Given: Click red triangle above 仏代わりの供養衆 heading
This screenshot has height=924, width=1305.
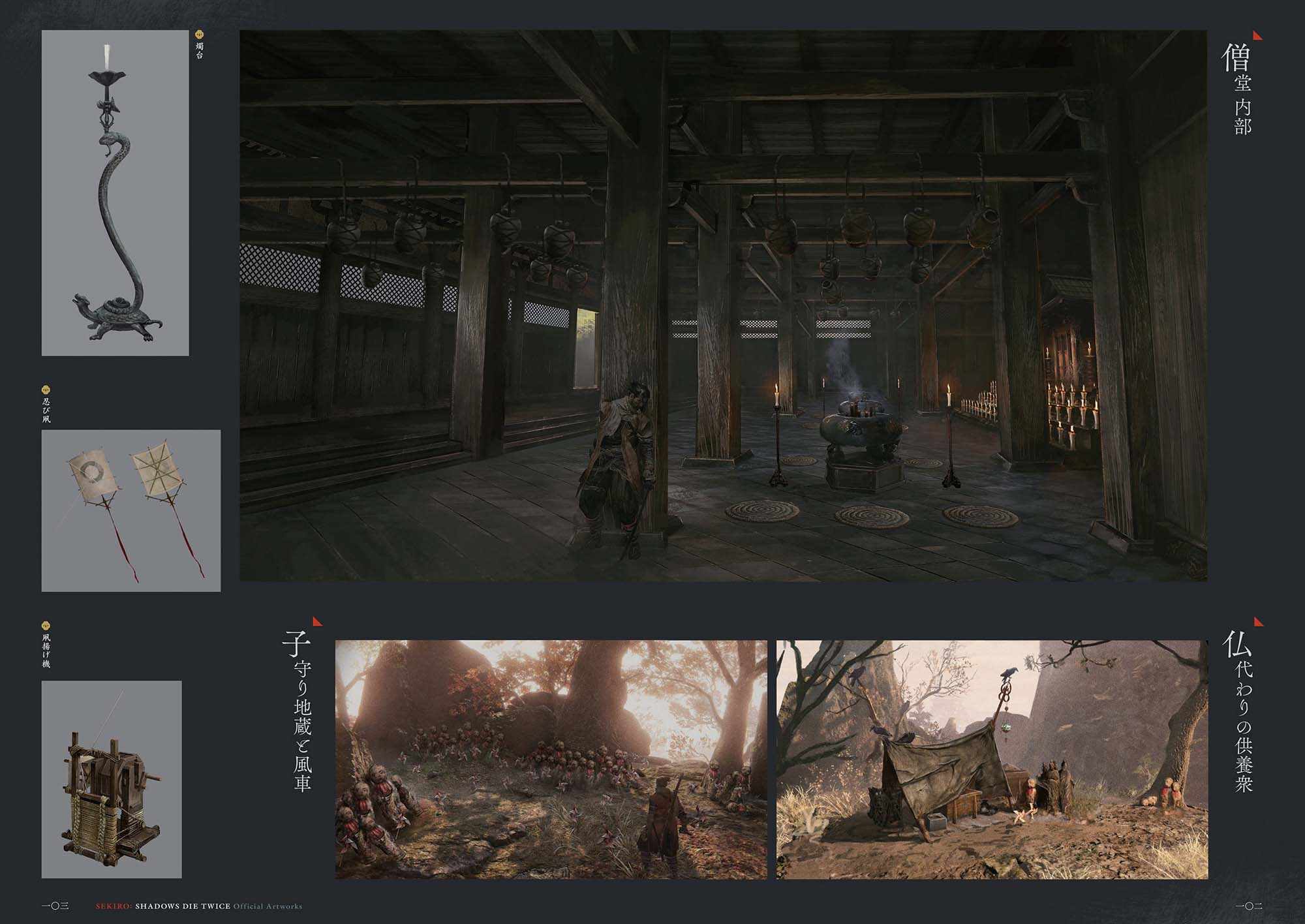Looking at the screenshot, I should pos(1257,621).
